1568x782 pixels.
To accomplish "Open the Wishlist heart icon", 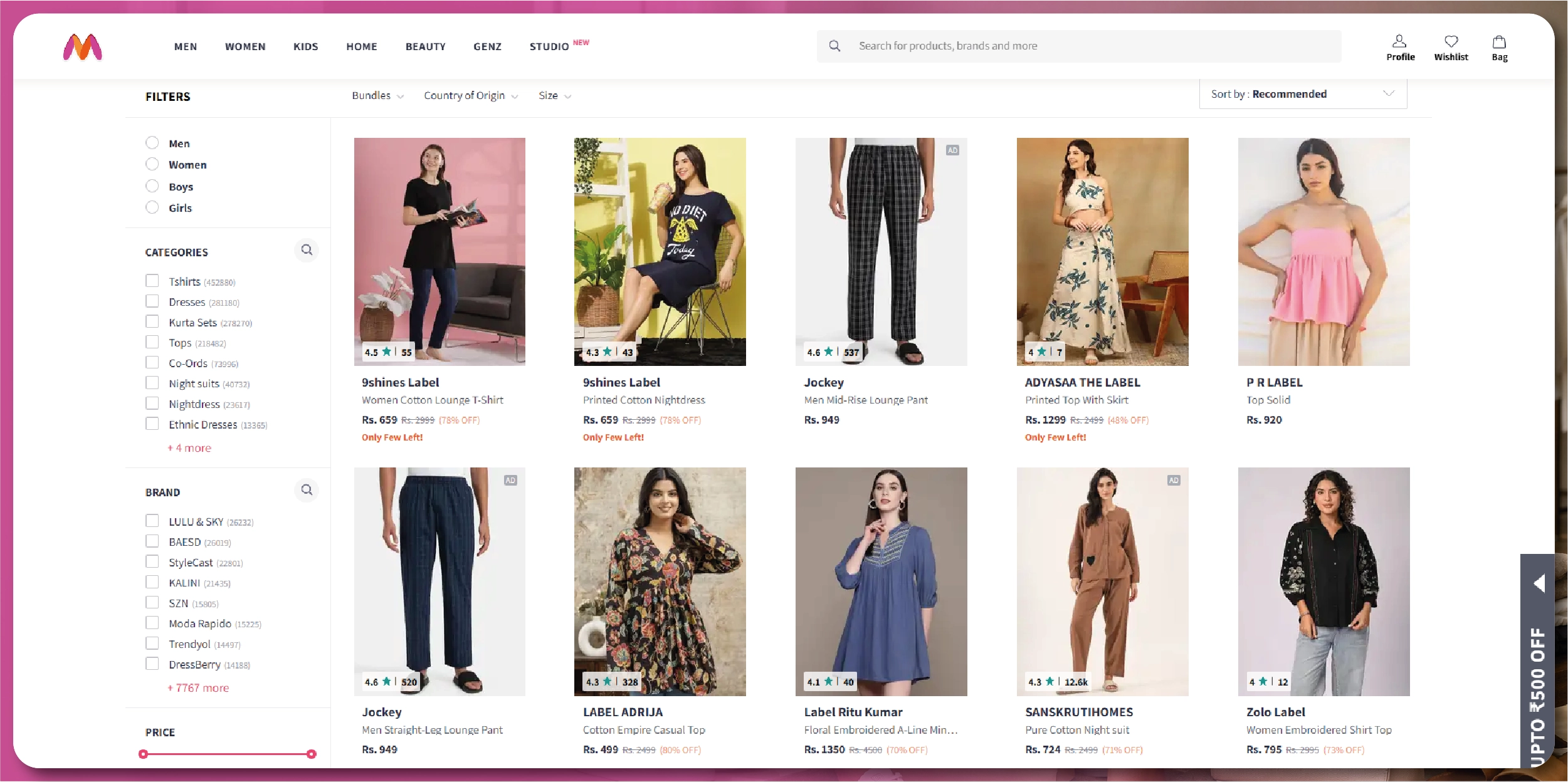I will (x=1453, y=41).
